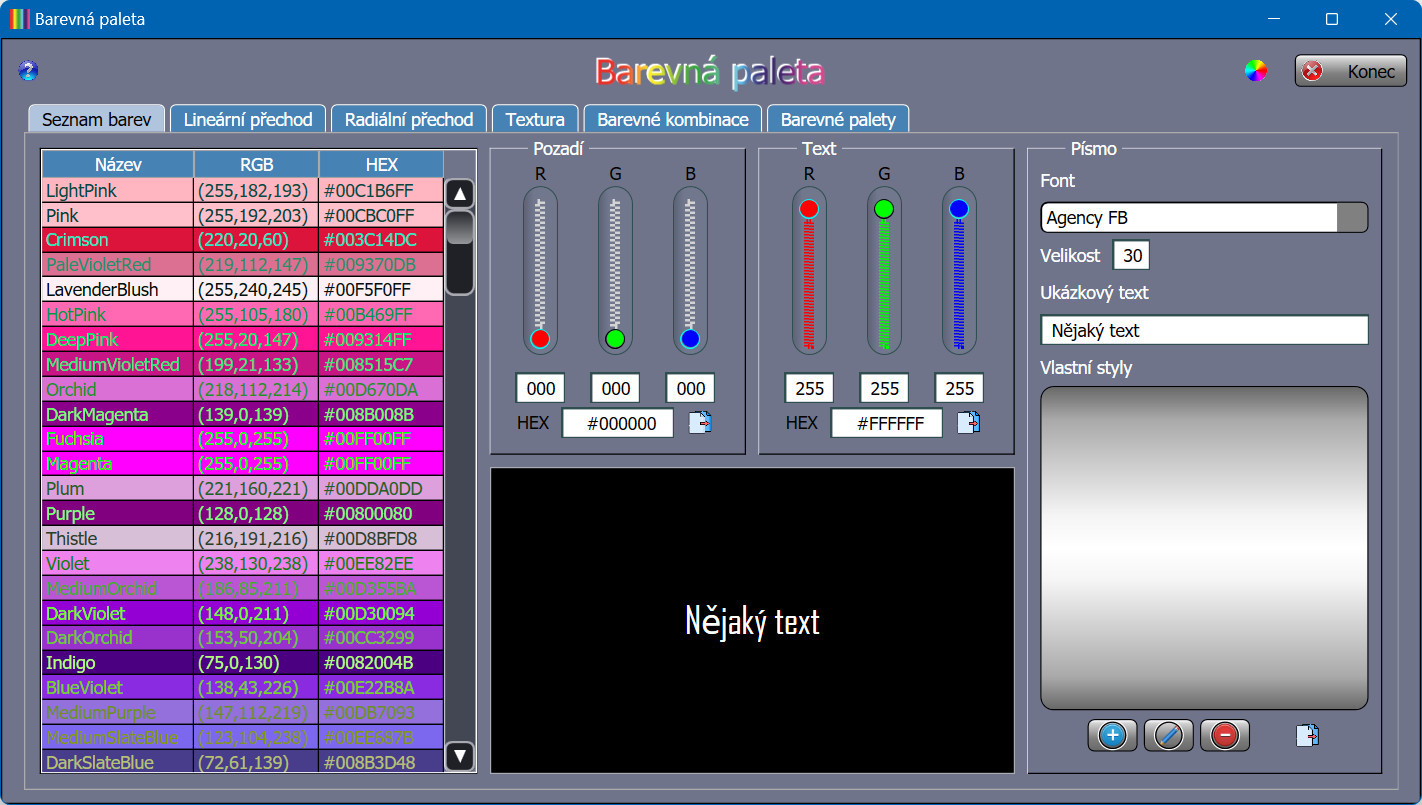1422x805 pixels.
Task: Click the Vlastní styly list area
Action: point(1204,548)
